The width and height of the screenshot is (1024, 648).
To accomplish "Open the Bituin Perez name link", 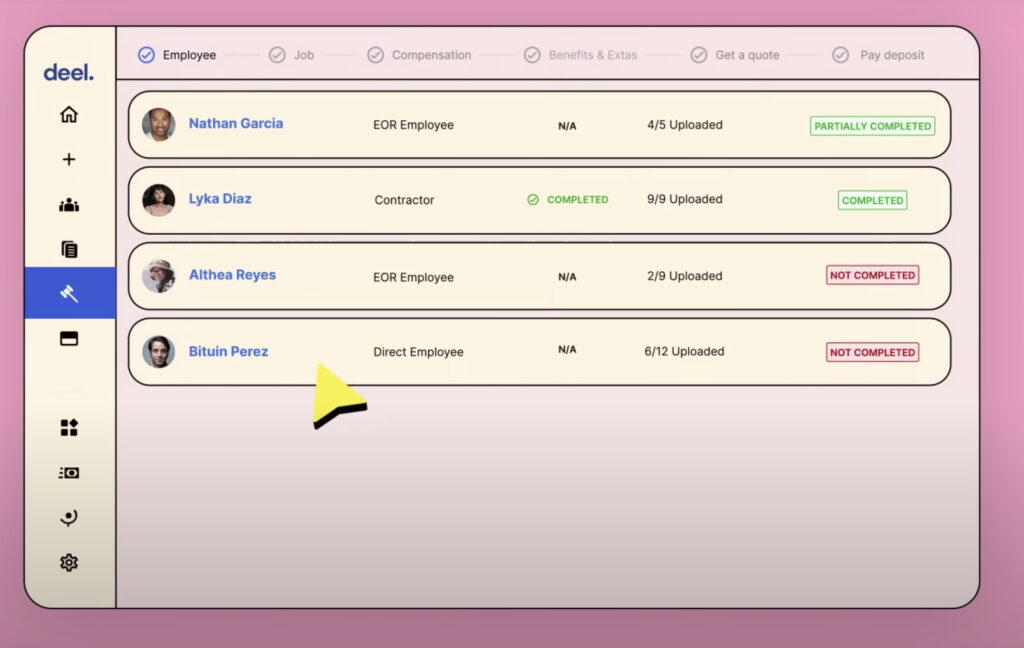I will tap(228, 352).
